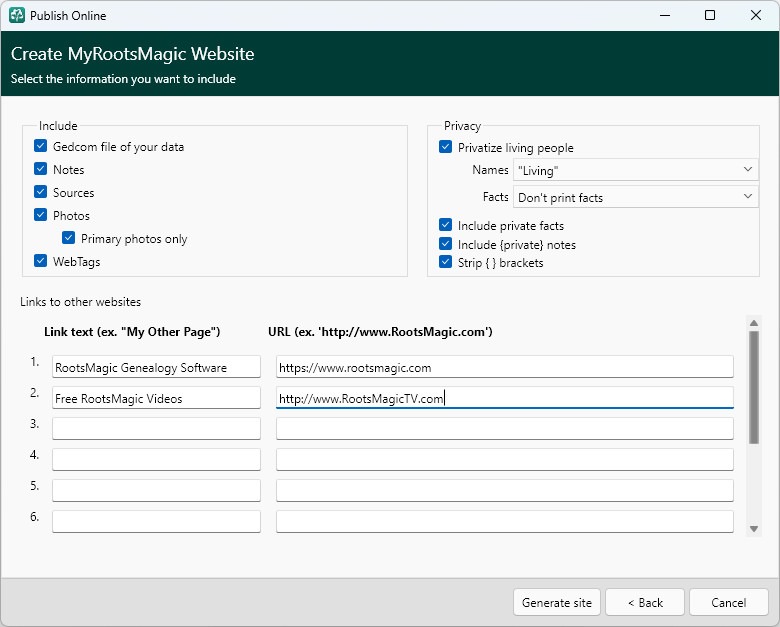Click empty link text field in row 6
Image resolution: width=780 pixels, height=627 pixels.
coord(156,521)
